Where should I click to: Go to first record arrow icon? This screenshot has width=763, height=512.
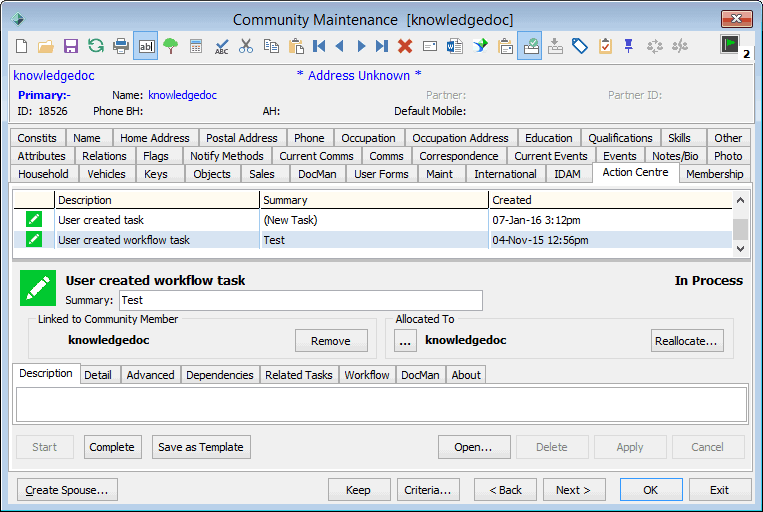[319, 46]
